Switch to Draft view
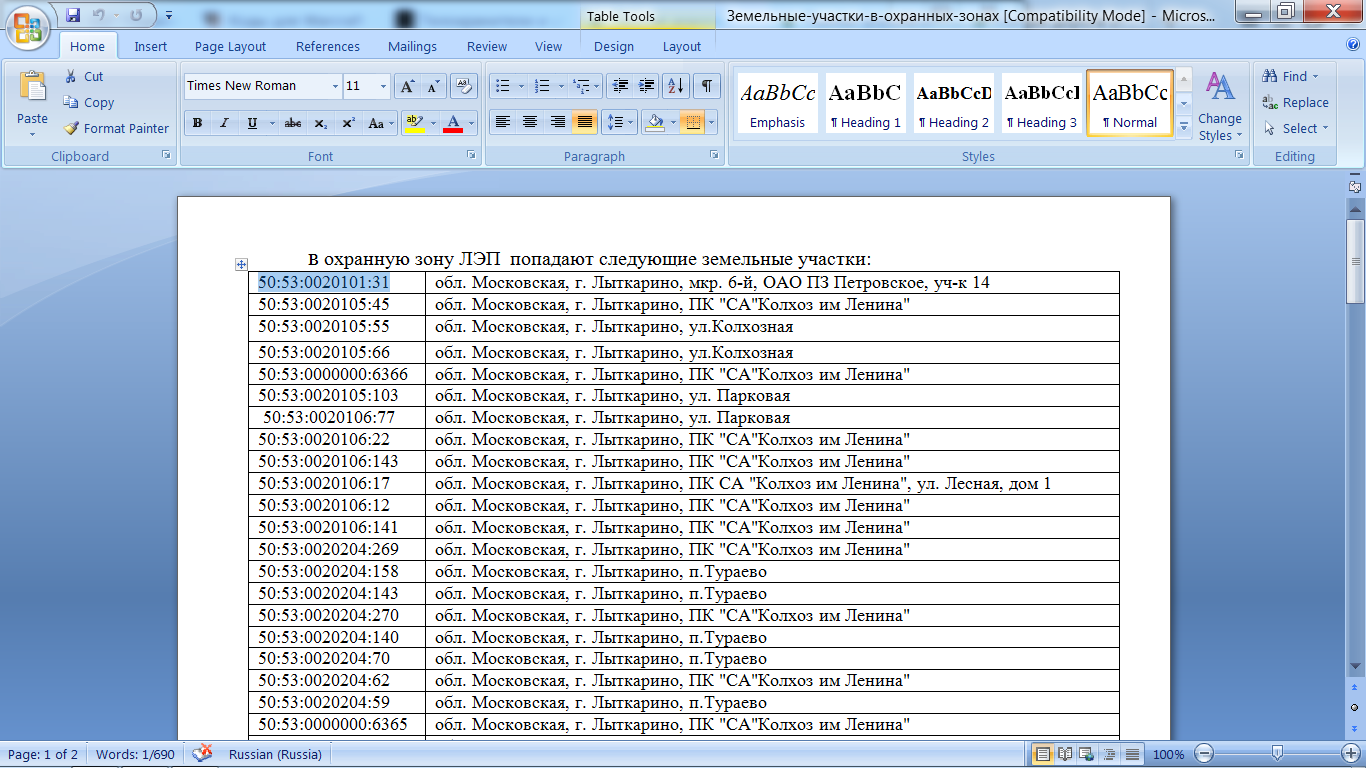1366x768 pixels. [x=1132, y=754]
